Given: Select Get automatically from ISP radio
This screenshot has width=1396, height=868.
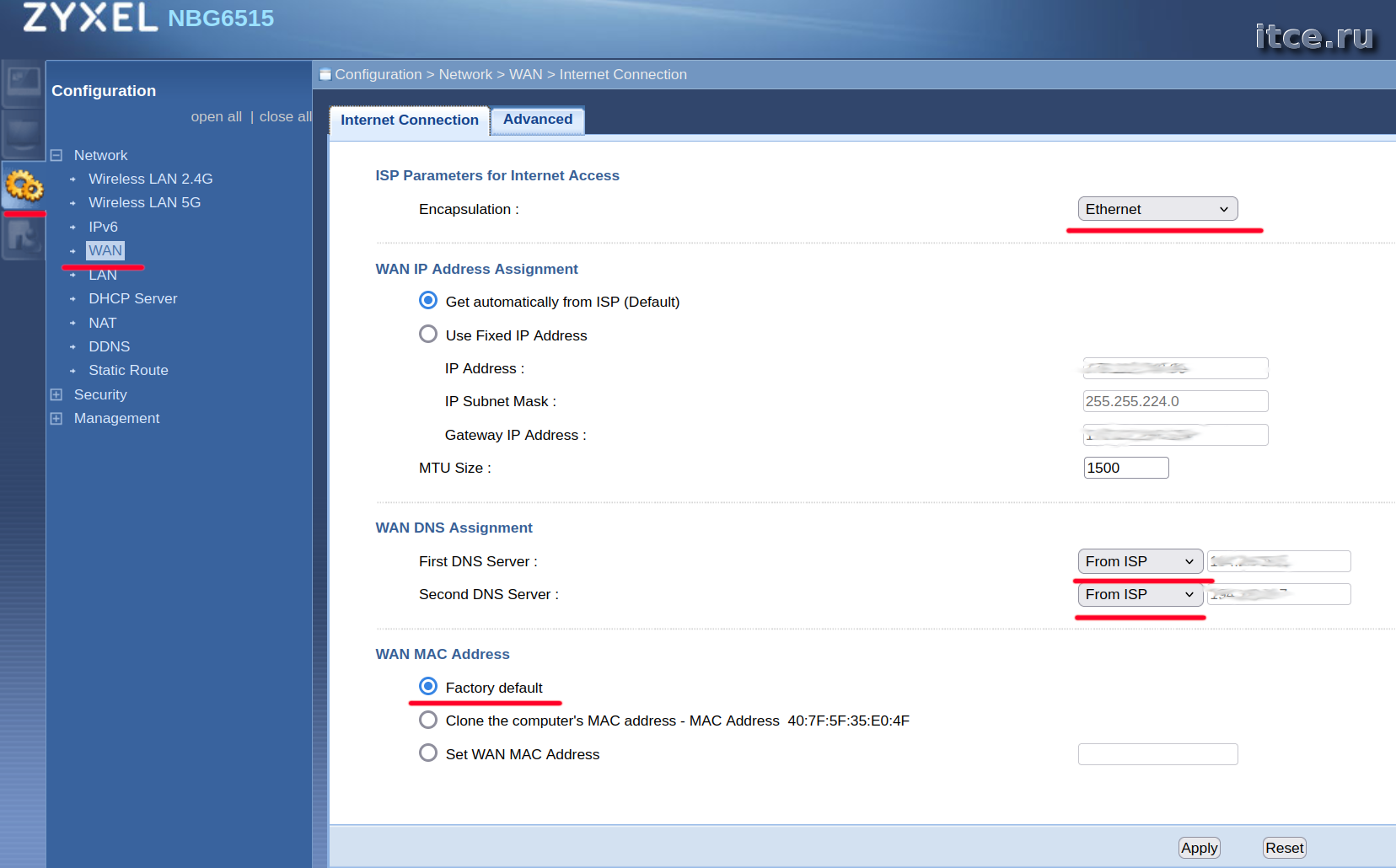Looking at the screenshot, I should click(428, 301).
